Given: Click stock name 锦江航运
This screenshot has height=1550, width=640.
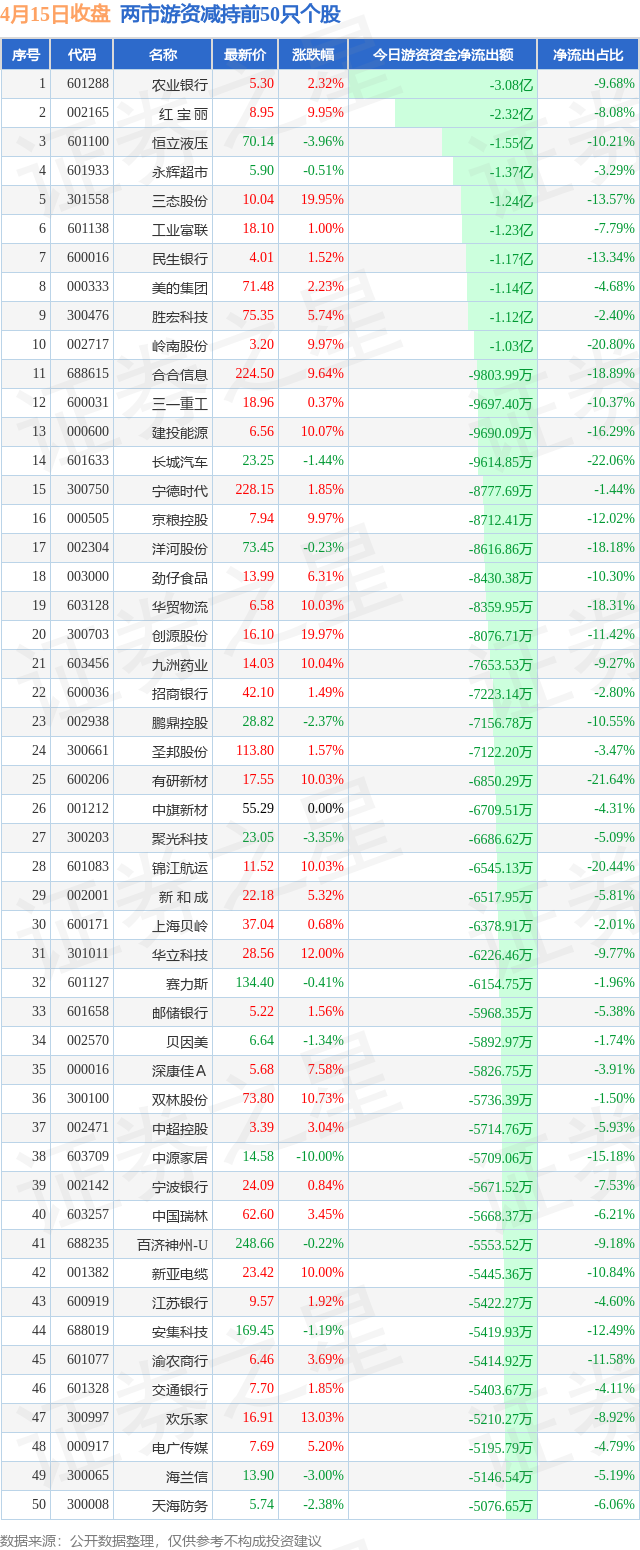Looking at the screenshot, I should coord(180,867).
